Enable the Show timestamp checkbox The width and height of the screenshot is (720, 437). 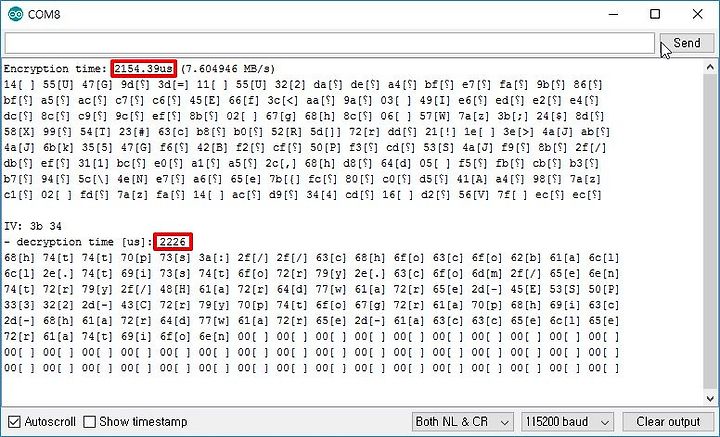click(90, 421)
